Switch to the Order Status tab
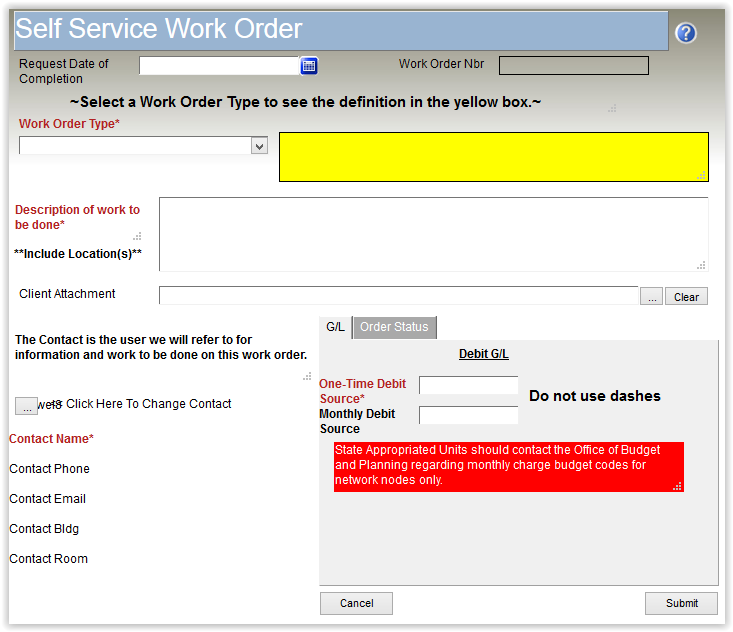Viewport: 733px width, 632px height. tap(394, 327)
